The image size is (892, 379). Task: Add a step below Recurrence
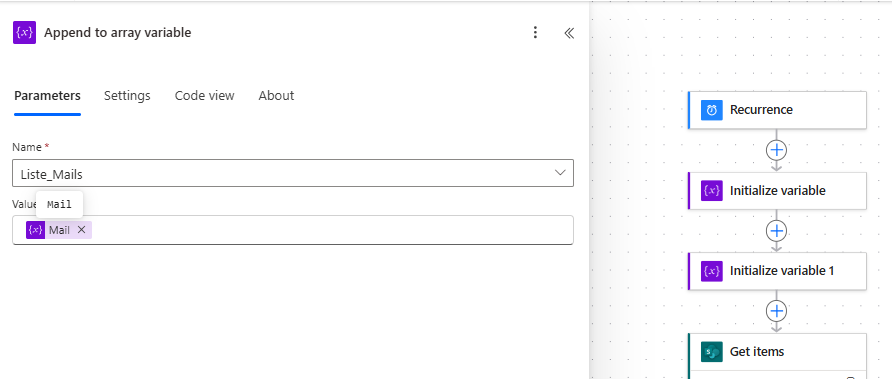[x=777, y=150]
